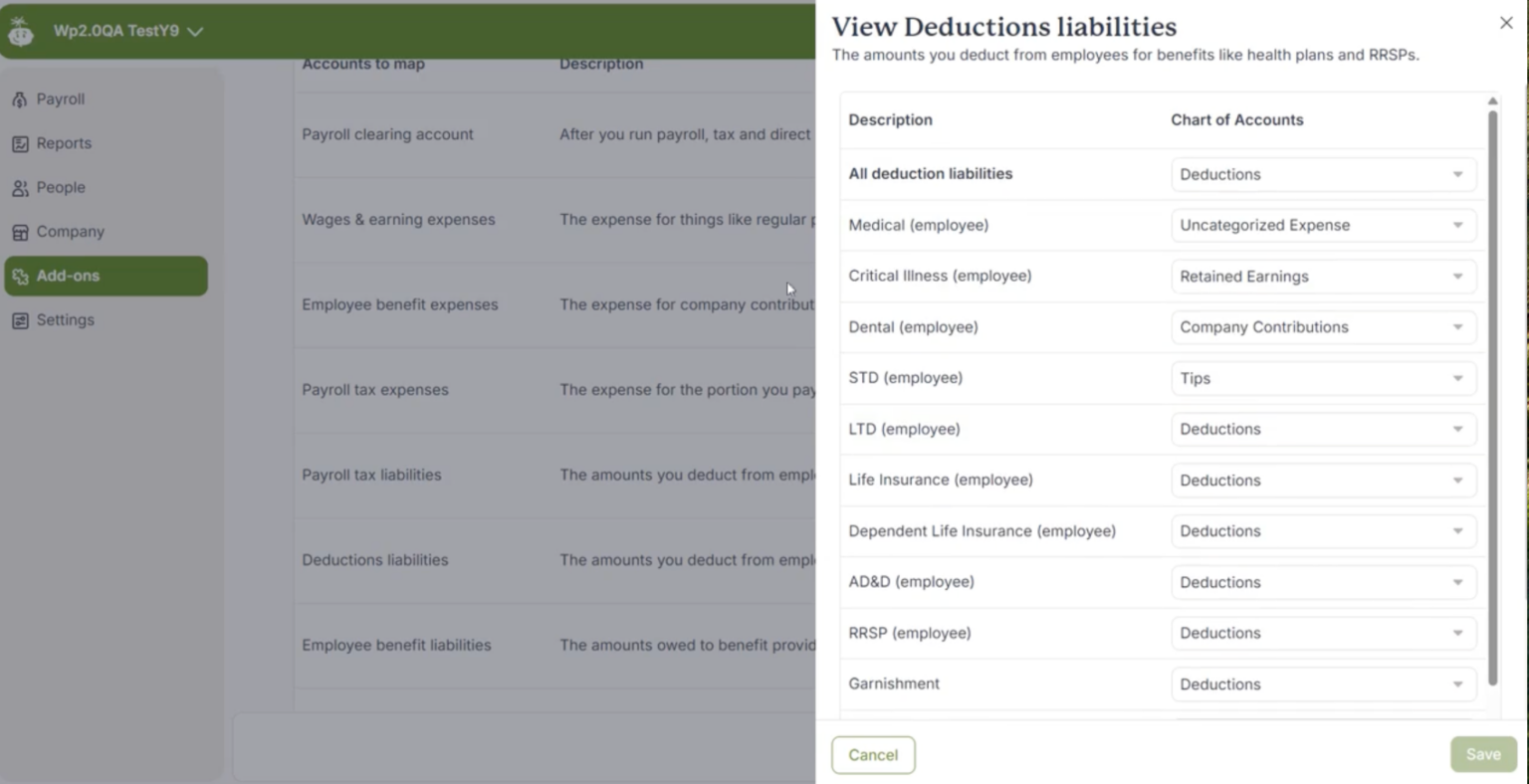Save the deductions liabilities mapping
1529x784 pixels.
pos(1482,754)
